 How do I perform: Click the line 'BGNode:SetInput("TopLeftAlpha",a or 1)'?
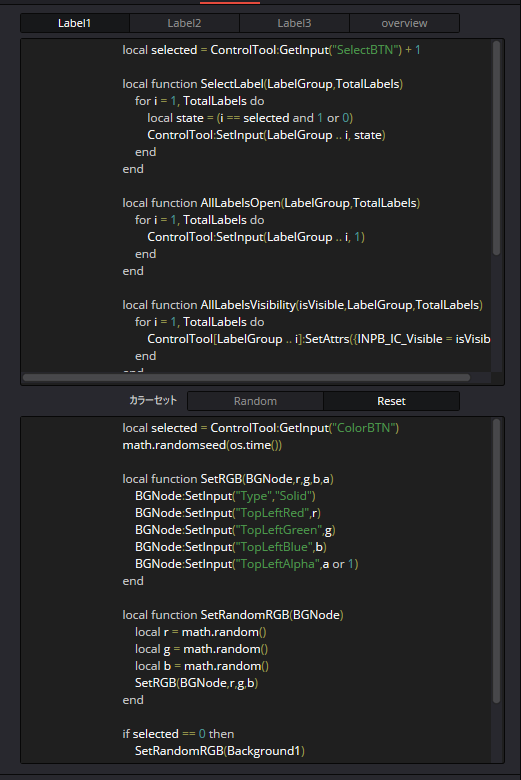click(247, 564)
